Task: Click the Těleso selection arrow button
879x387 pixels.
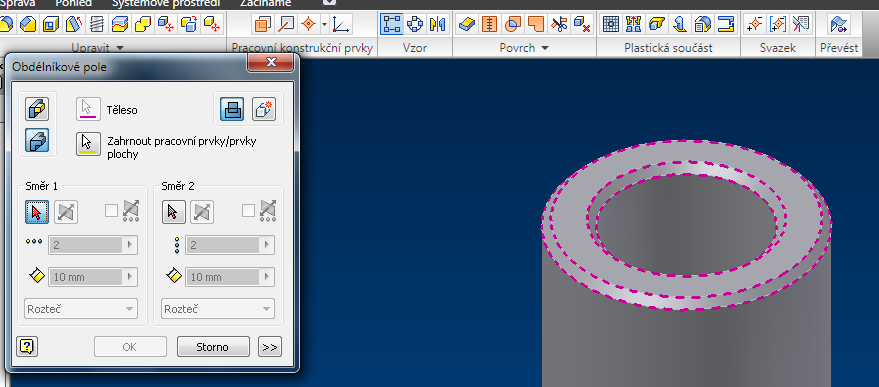Action: click(x=88, y=109)
